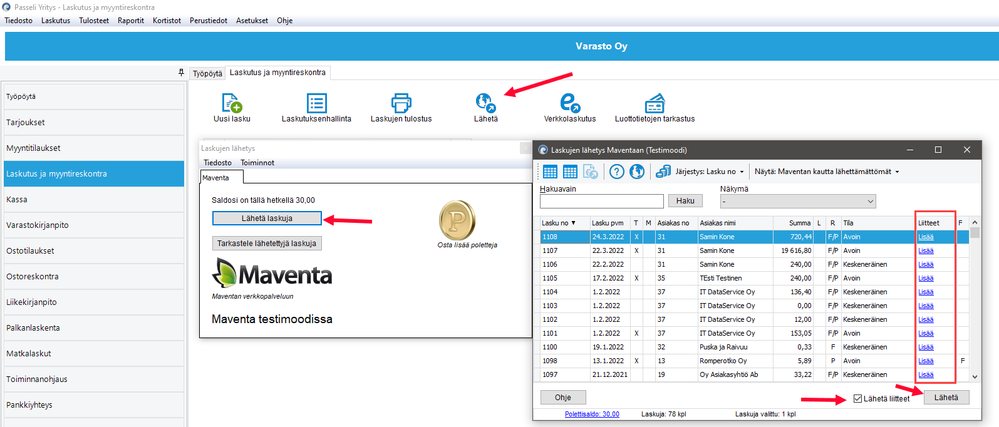This screenshot has width=999, height=427.
Task: Click the question mark help icon in Maventaan toolbar
Action: pyautogui.click(x=616, y=171)
